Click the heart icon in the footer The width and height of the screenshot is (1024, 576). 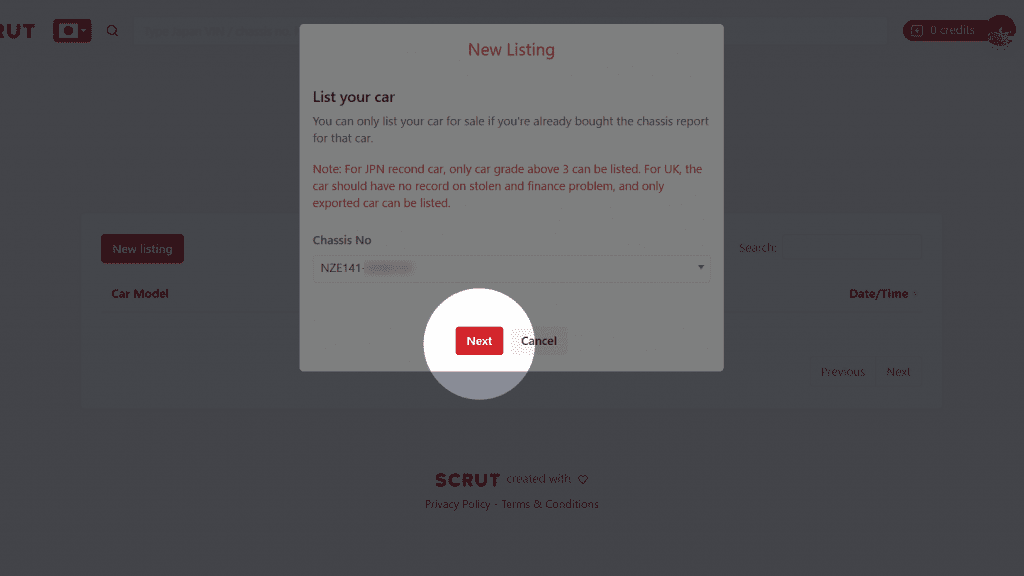pyautogui.click(x=583, y=479)
